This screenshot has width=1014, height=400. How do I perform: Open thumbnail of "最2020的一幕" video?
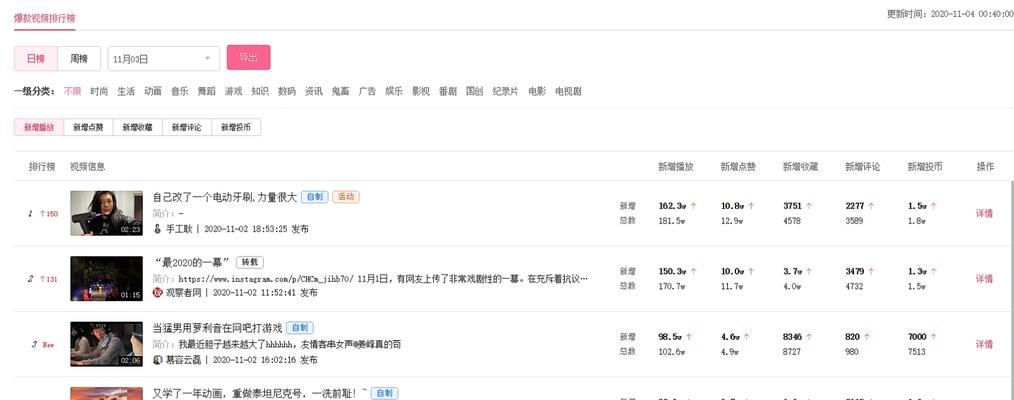click(x=107, y=279)
